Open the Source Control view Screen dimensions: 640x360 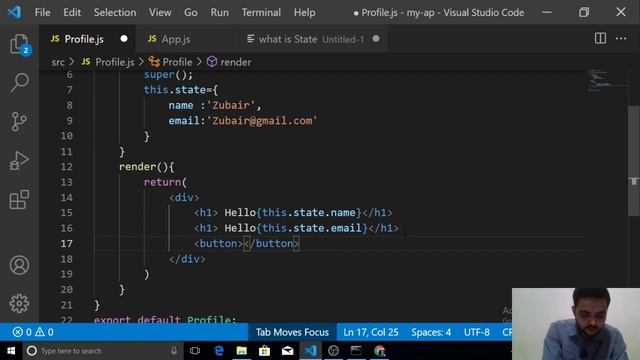pos(19,122)
